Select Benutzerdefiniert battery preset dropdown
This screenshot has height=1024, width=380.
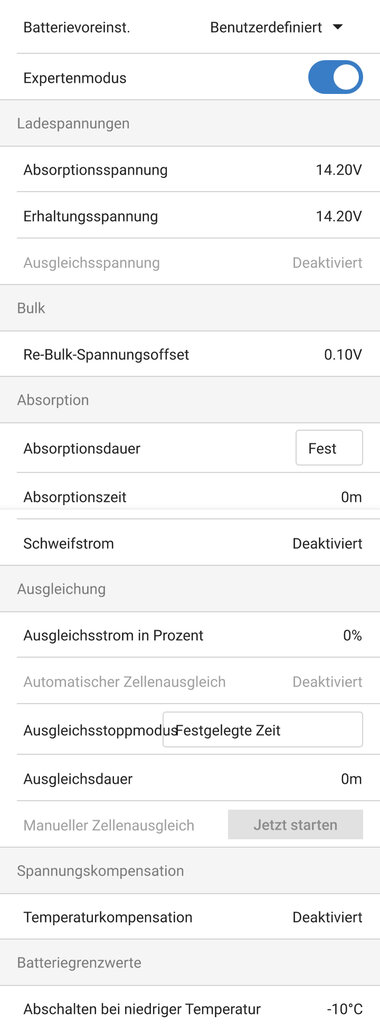276,27
